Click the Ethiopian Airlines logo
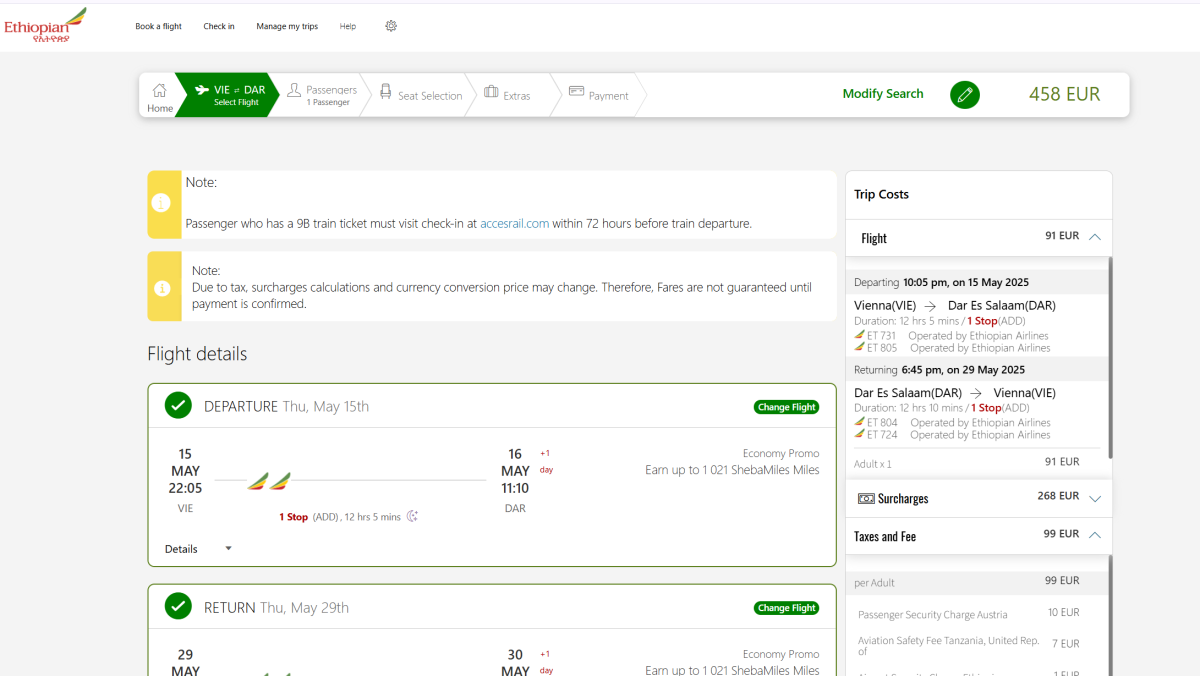 click(x=45, y=25)
